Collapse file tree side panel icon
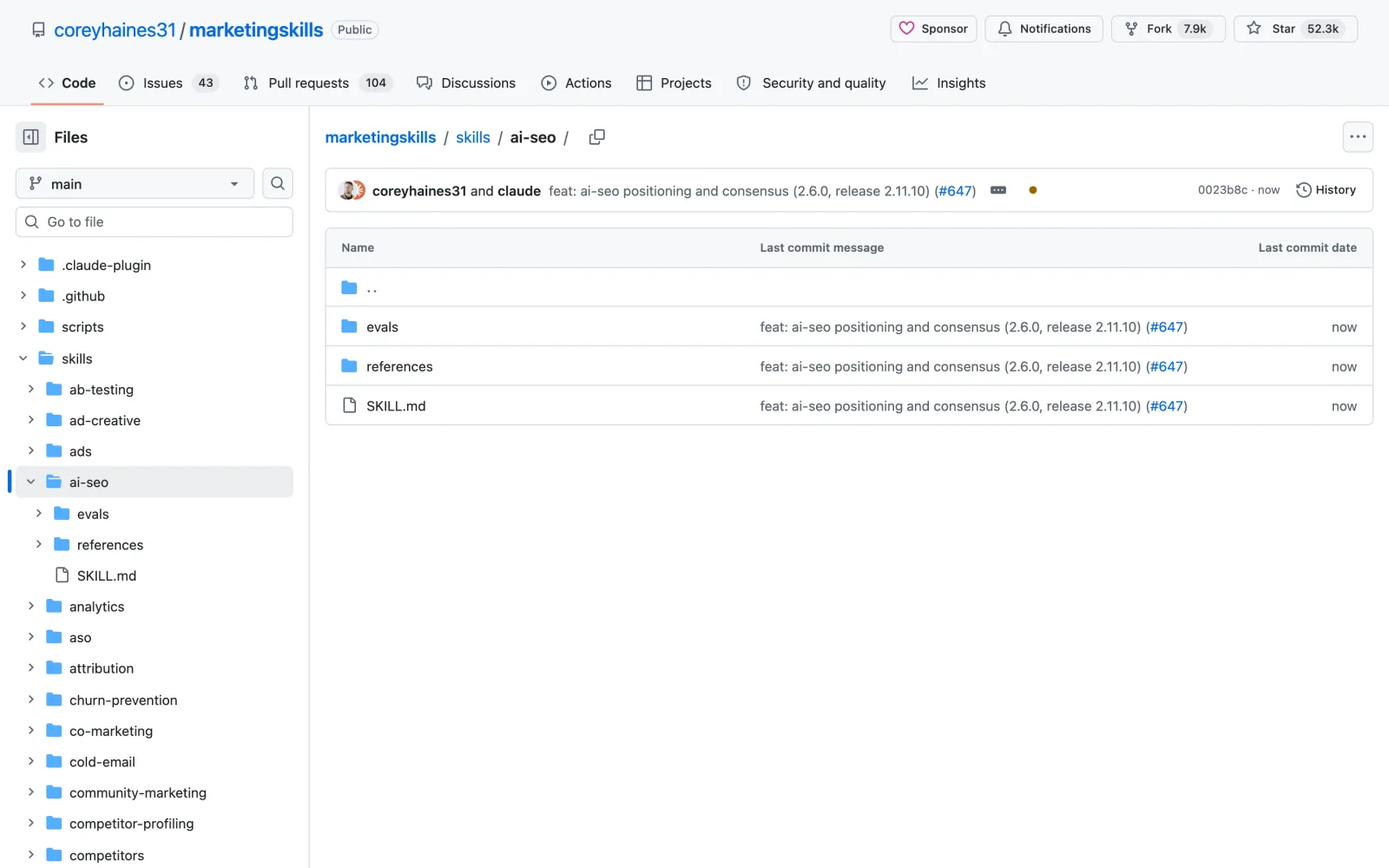Screen dimensions: 1389x868 [x=30, y=137]
